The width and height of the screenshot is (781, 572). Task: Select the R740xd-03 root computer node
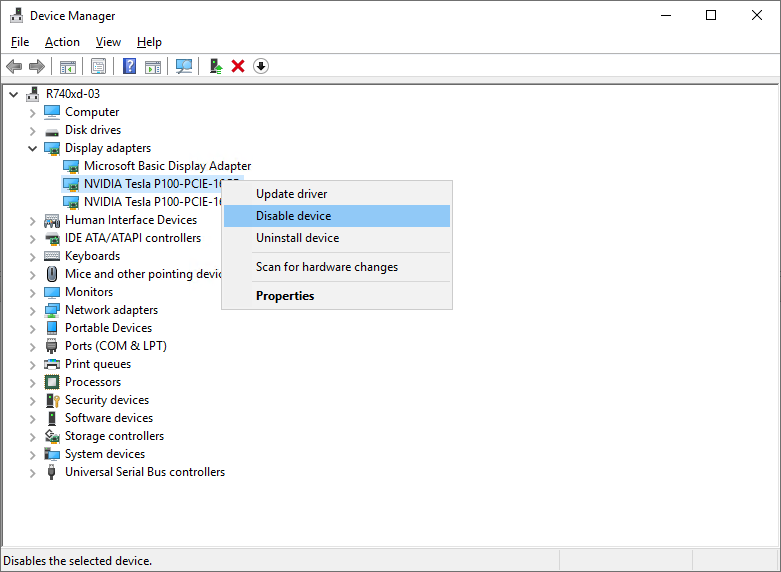[73, 94]
